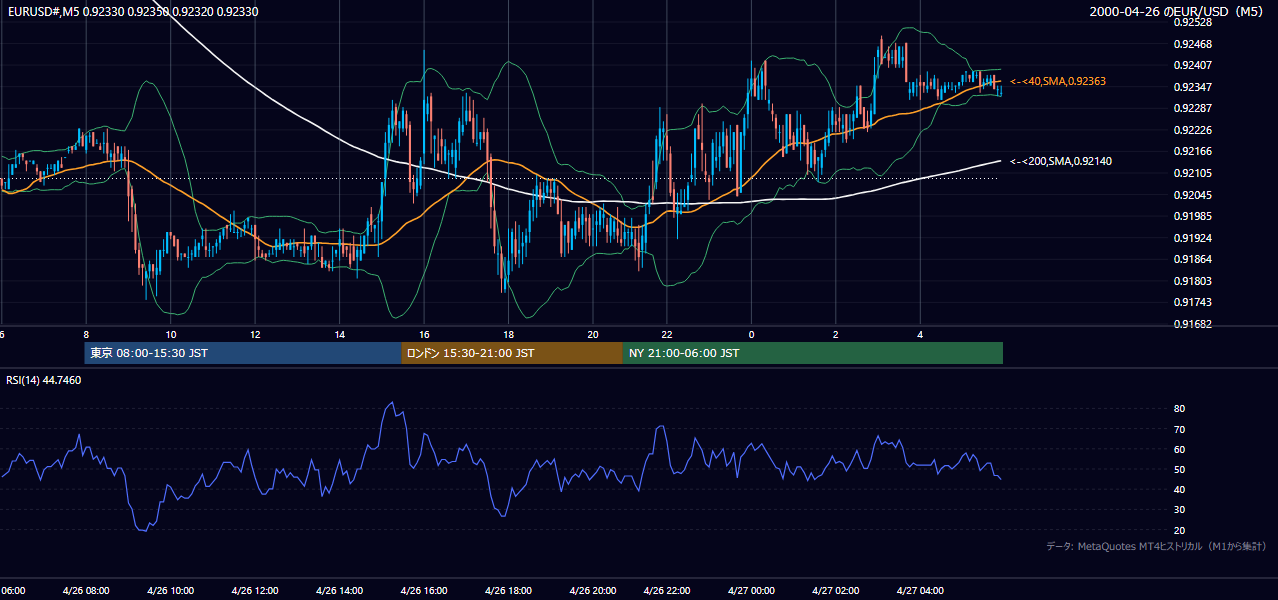Click the 4/27 04:00 bottom time label
The width and height of the screenshot is (1278, 600).
click(x=920, y=590)
